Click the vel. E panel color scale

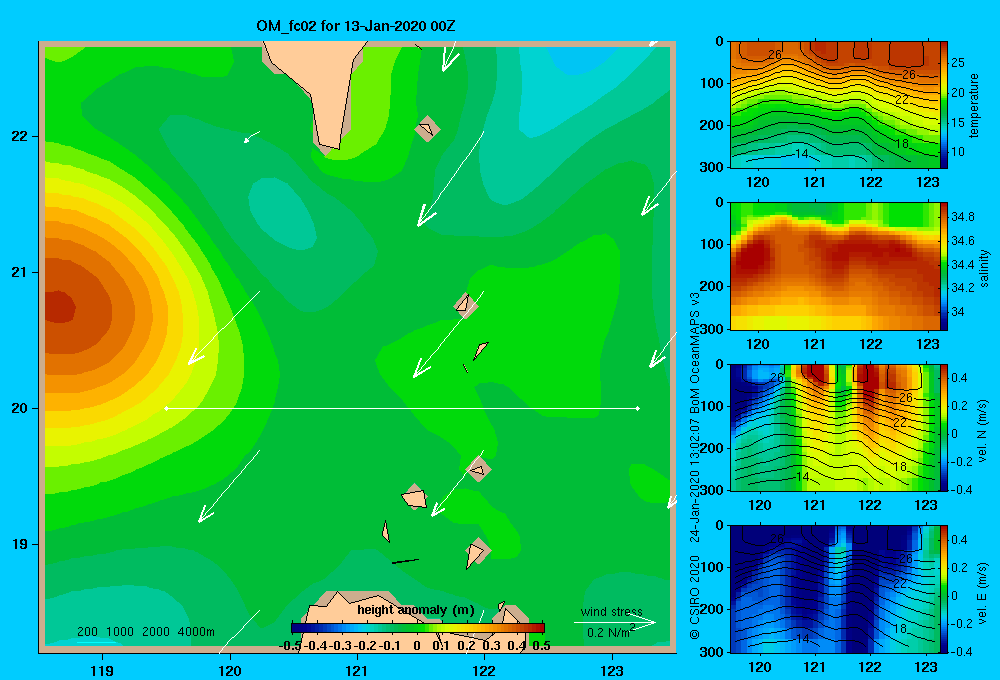(x=944, y=589)
